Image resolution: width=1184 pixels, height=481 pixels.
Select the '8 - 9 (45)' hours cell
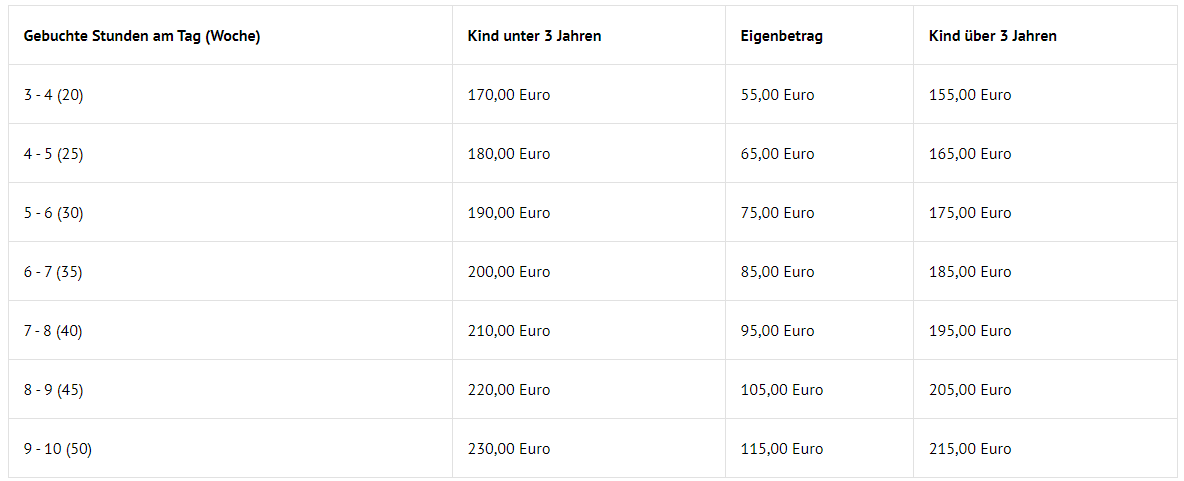tap(54, 390)
